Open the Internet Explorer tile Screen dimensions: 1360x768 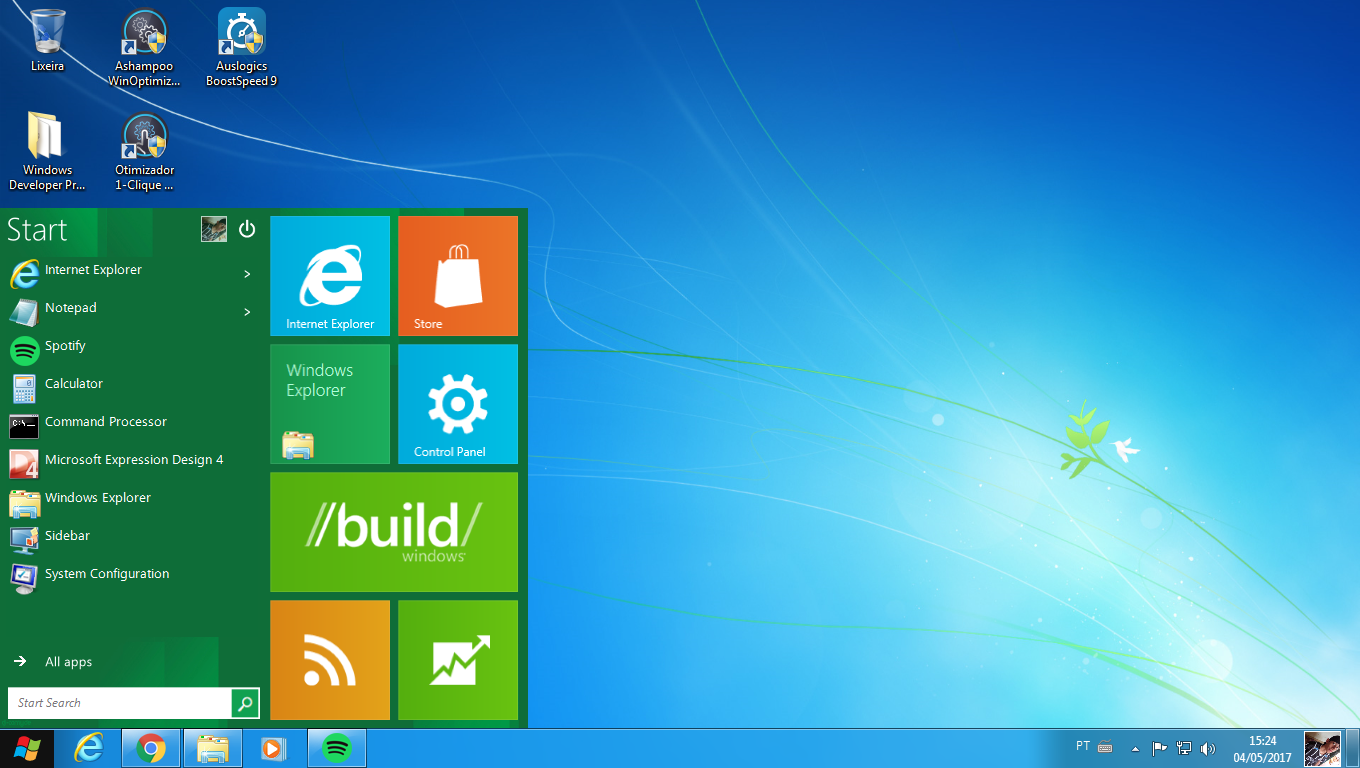[x=330, y=276]
